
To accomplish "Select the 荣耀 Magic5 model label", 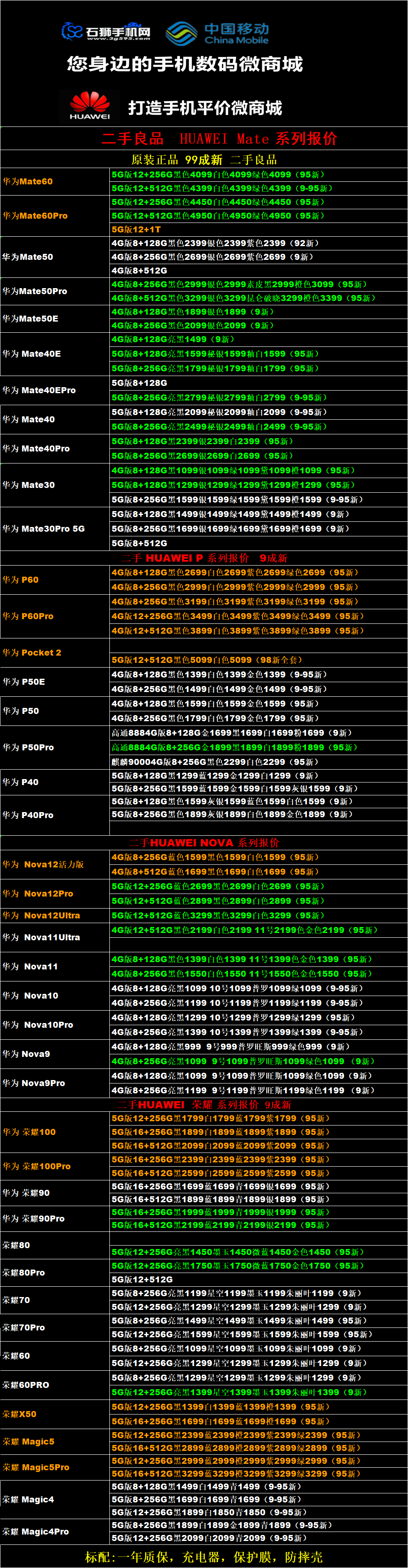I will click(29, 1442).
